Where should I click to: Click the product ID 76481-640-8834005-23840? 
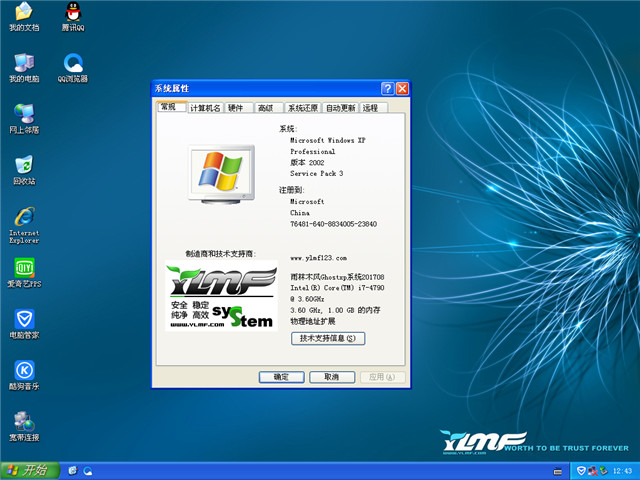333,224
